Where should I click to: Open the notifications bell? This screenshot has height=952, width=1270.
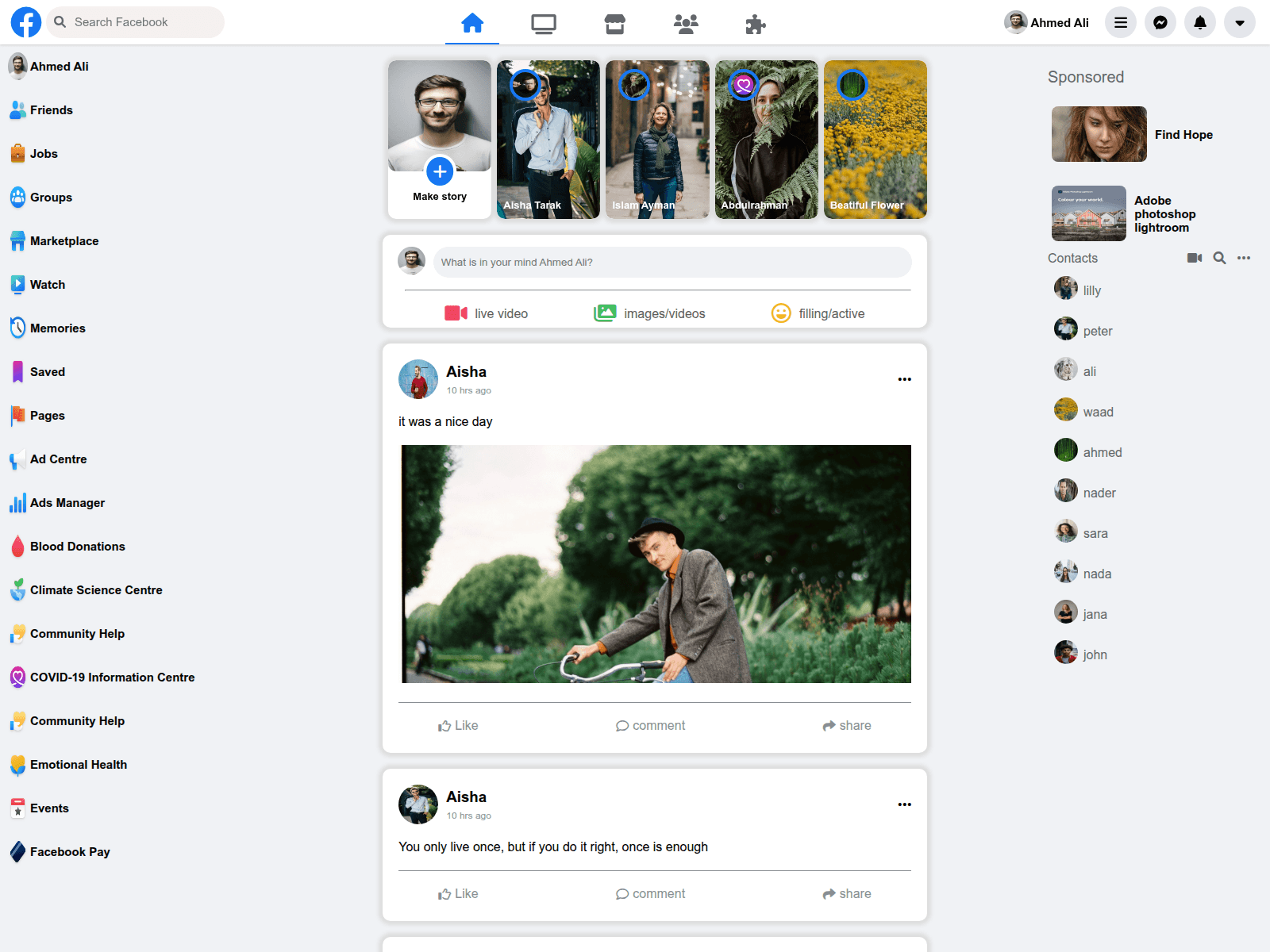point(1199,22)
